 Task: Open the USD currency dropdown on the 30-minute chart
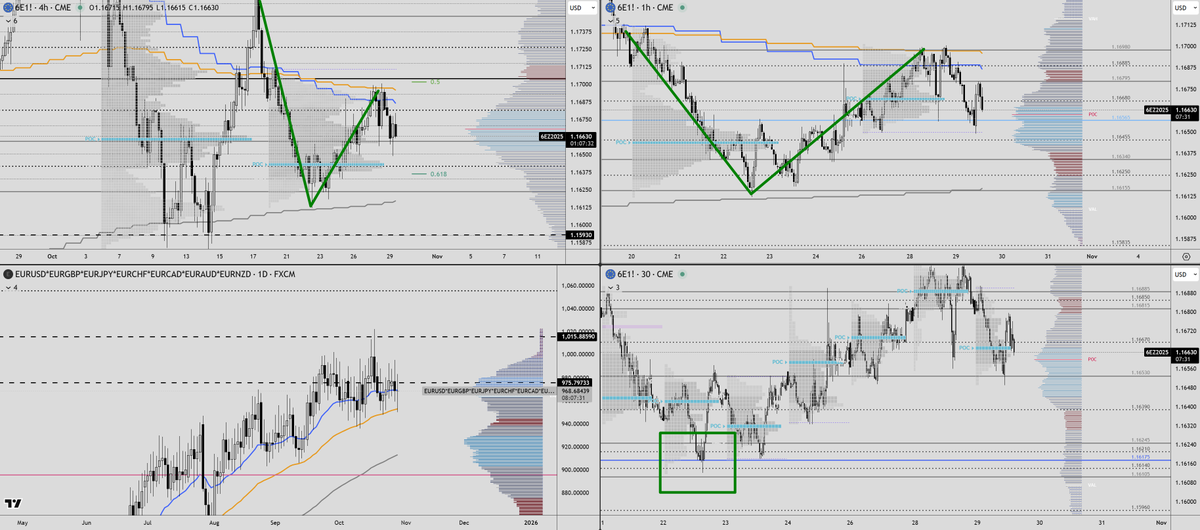[1185, 274]
